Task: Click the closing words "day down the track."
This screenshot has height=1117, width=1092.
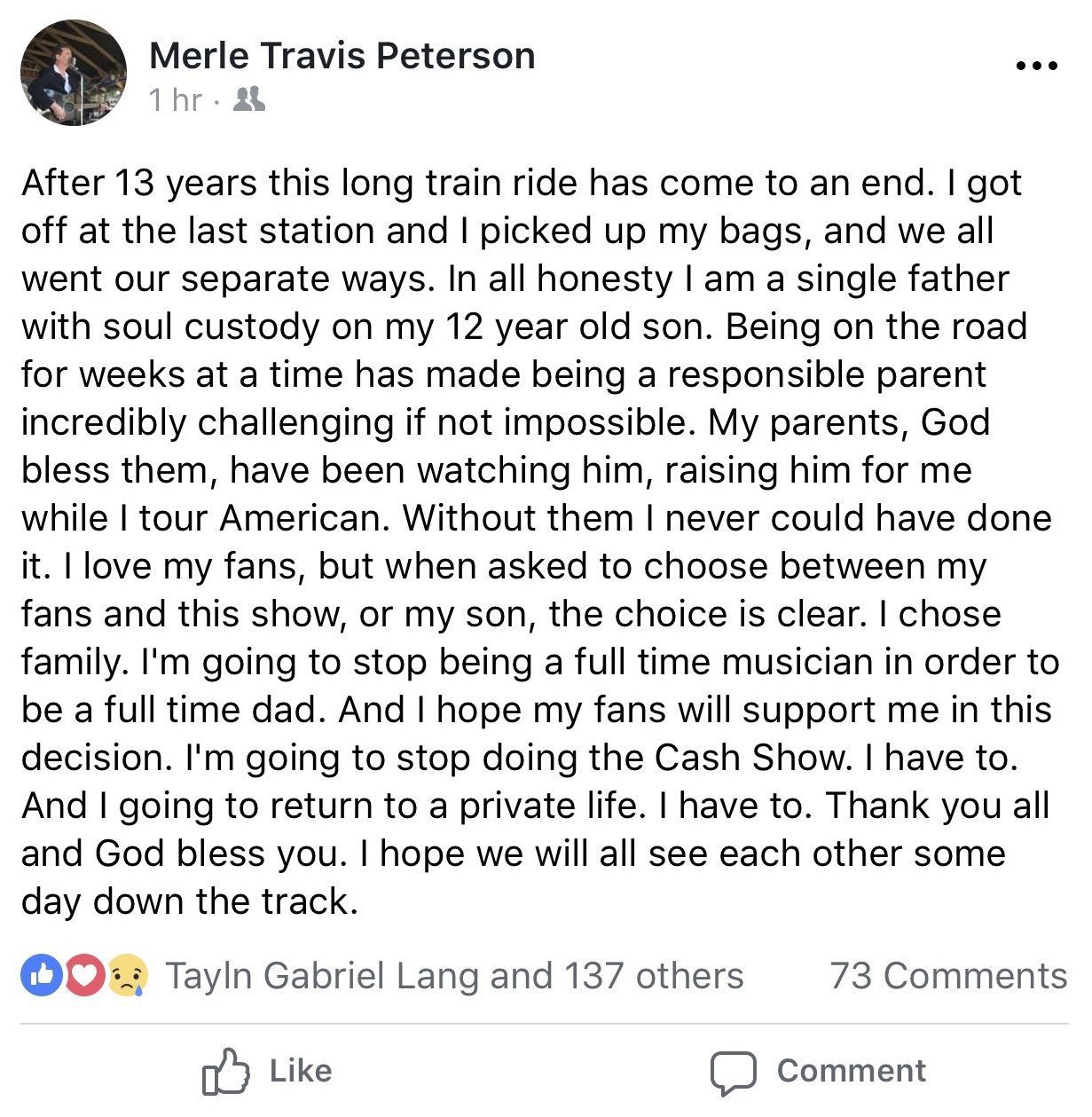Action: pos(190,901)
